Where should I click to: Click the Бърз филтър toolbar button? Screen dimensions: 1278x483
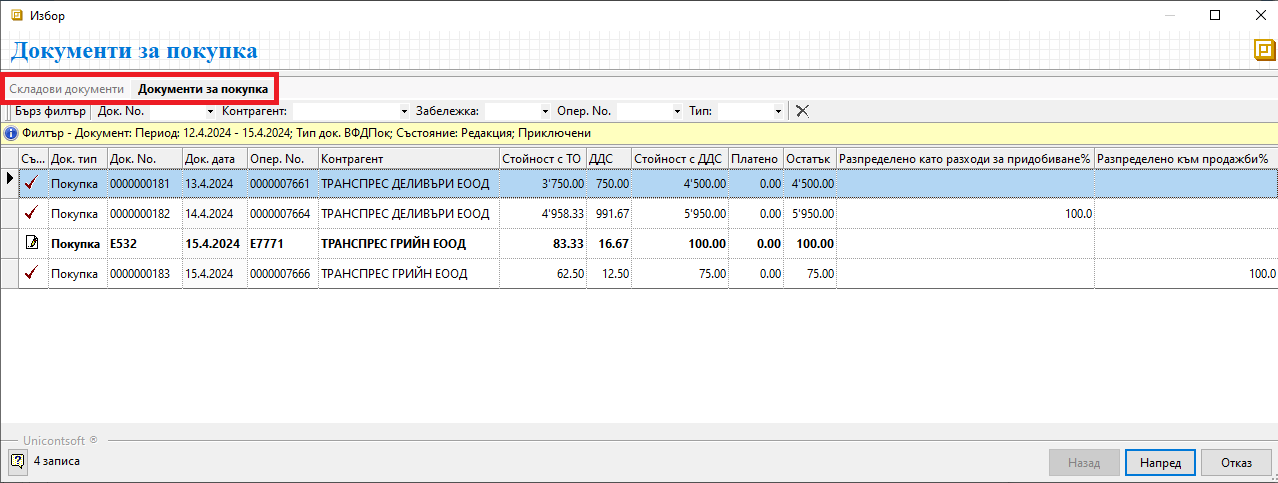tap(50, 111)
